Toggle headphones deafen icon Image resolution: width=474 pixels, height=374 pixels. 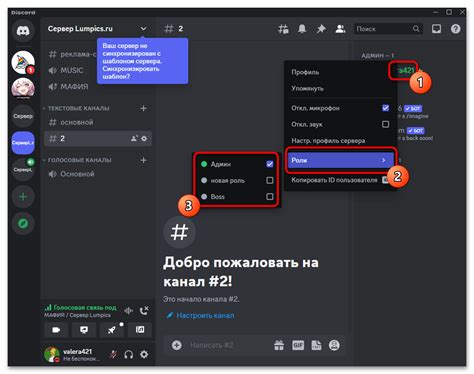click(129, 355)
